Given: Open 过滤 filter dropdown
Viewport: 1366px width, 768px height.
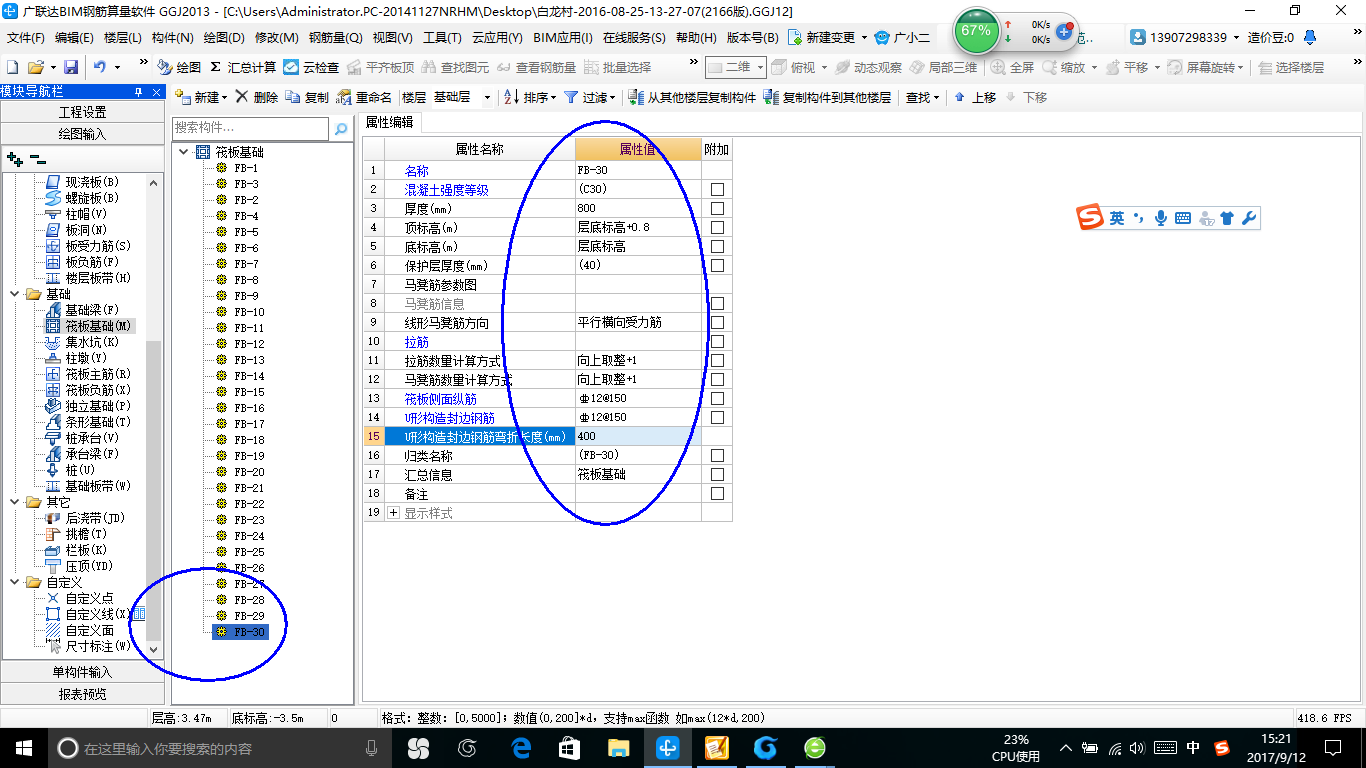Looking at the screenshot, I should [590, 97].
